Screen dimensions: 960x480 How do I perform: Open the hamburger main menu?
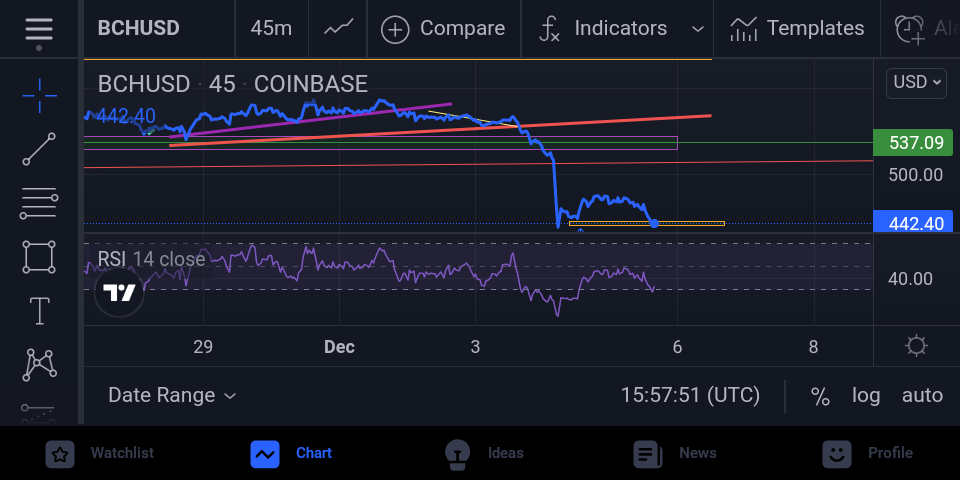(39, 29)
